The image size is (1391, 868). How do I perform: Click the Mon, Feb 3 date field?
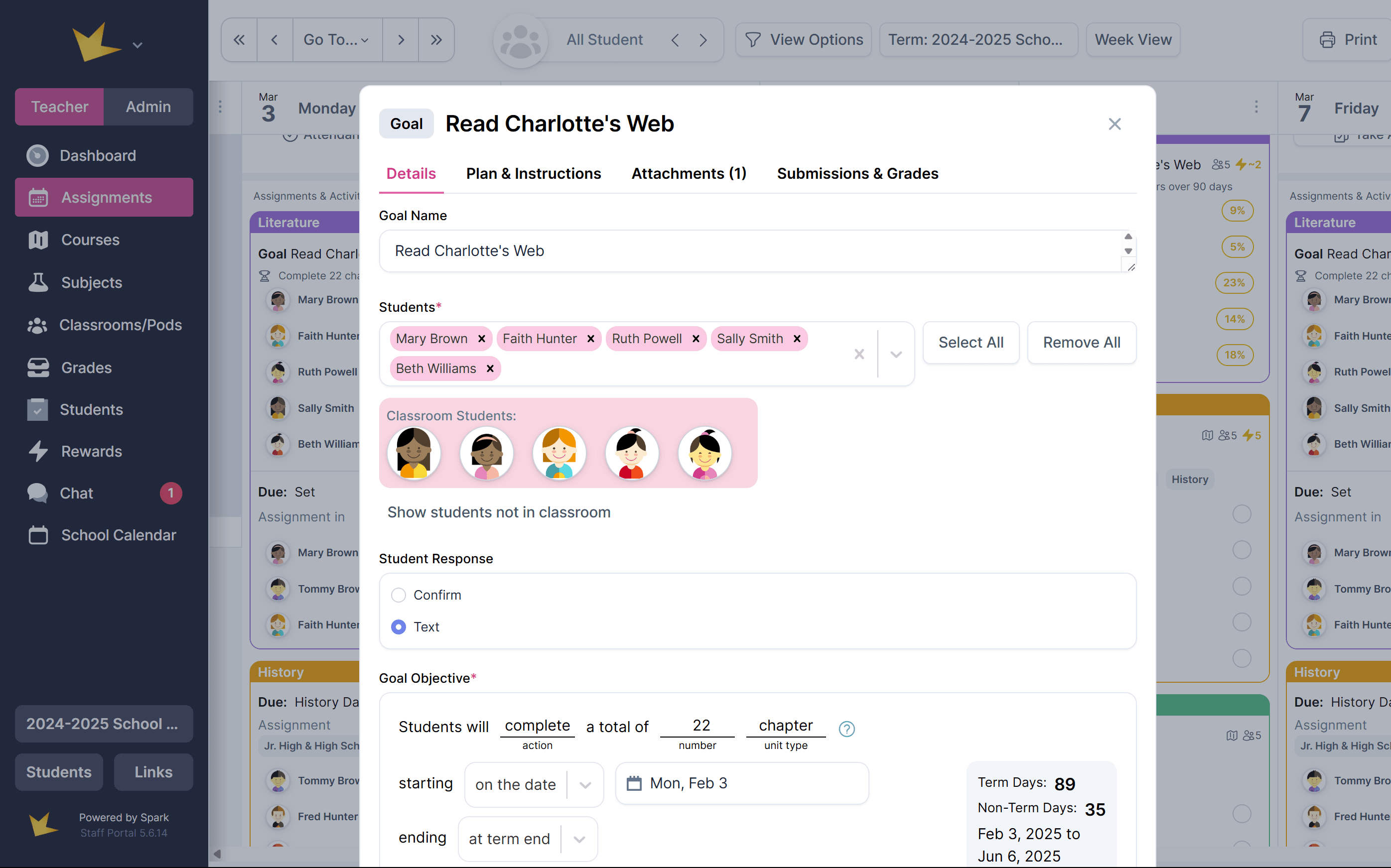[741, 783]
